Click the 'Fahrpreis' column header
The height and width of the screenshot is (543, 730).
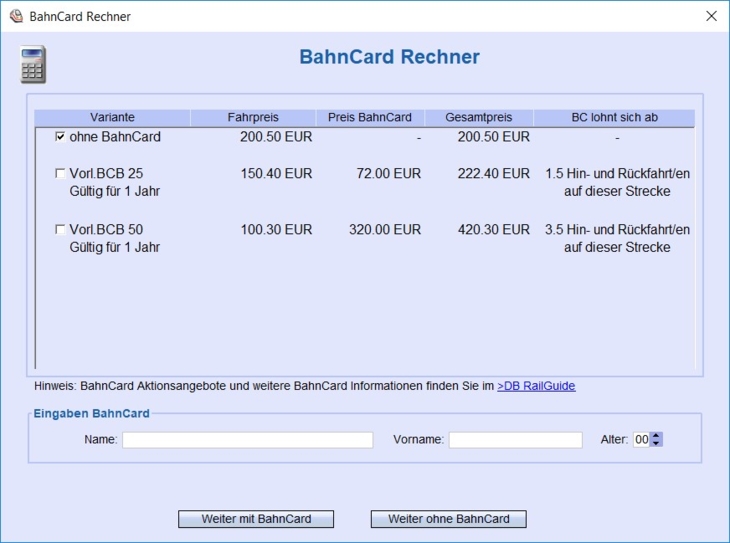coord(253,117)
